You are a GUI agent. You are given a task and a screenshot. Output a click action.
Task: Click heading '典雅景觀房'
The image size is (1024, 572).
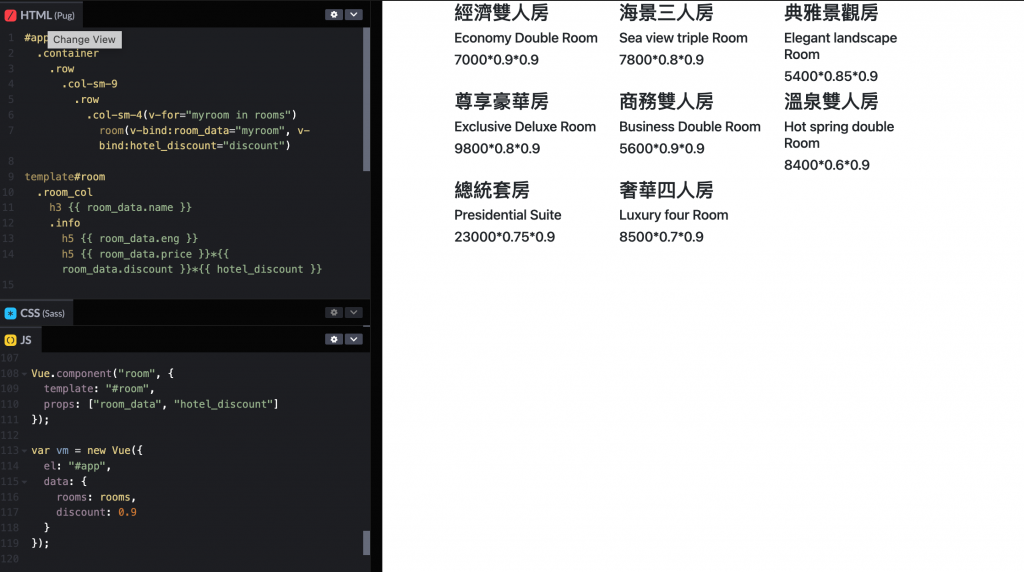(x=831, y=12)
